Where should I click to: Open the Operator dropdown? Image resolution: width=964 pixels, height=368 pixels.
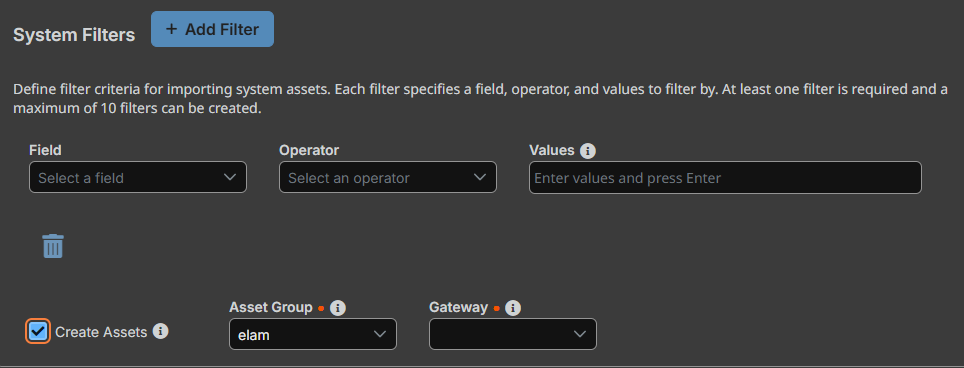click(387, 178)
